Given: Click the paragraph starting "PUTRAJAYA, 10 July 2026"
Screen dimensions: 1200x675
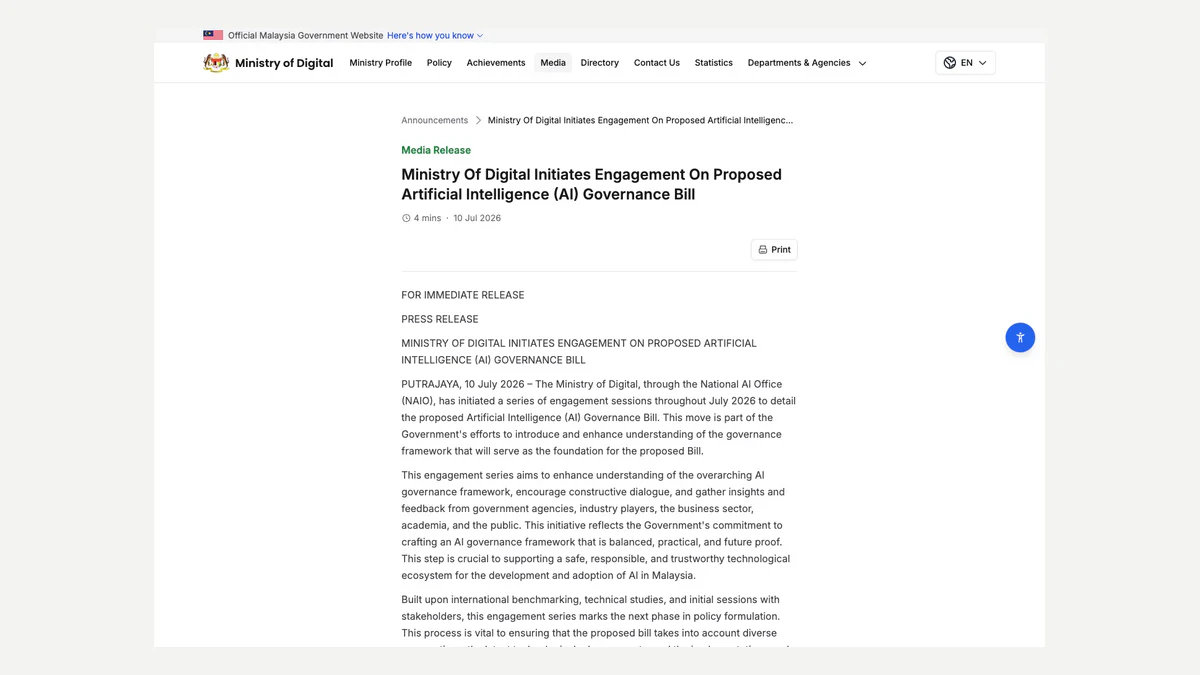Looking at the screenshot, I should [599, 418].
